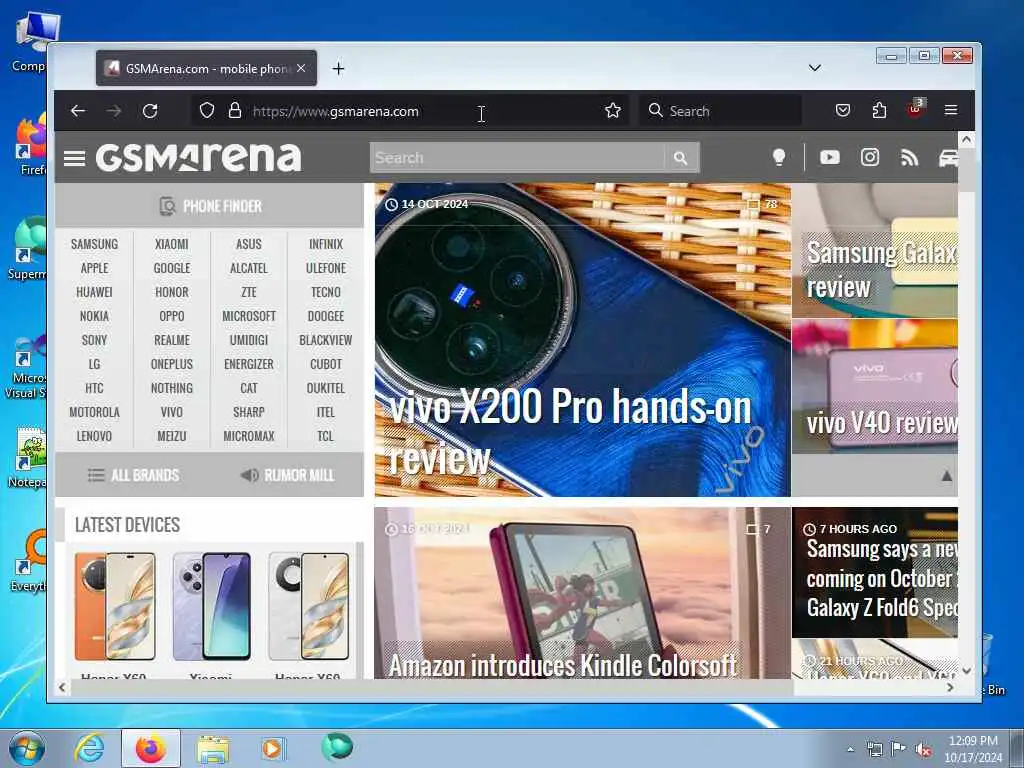Screen dimensions: 1024x768
Task: Open Windows Explorer folder taskbar icon
Action: click(x=213, y=749)
